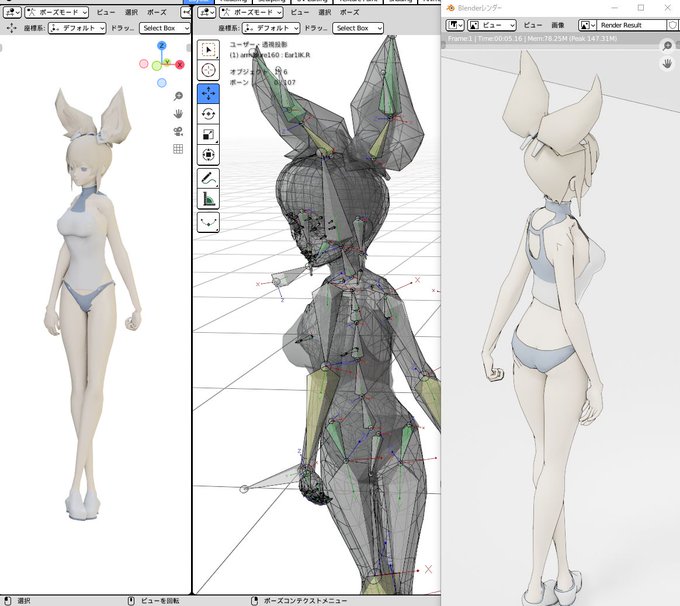The height and width of the screenshot is (606, 680).
Task: Select the Move tool in the toolbar
Action: (208, 94)
